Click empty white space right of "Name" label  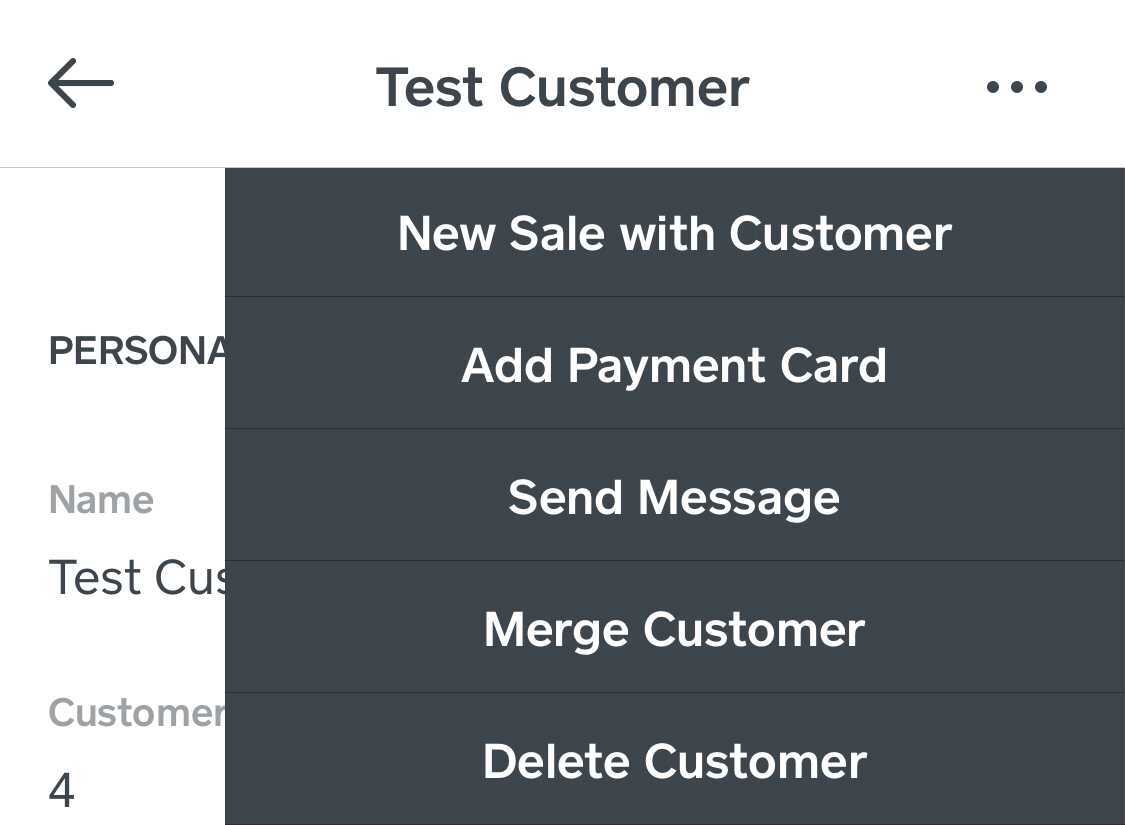(192, 499)
